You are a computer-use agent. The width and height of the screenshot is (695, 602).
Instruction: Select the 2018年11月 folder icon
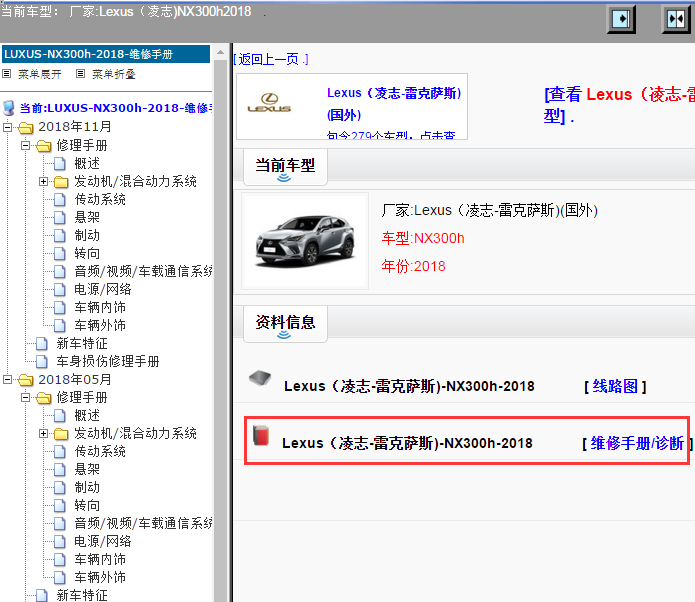click(26, 128)
